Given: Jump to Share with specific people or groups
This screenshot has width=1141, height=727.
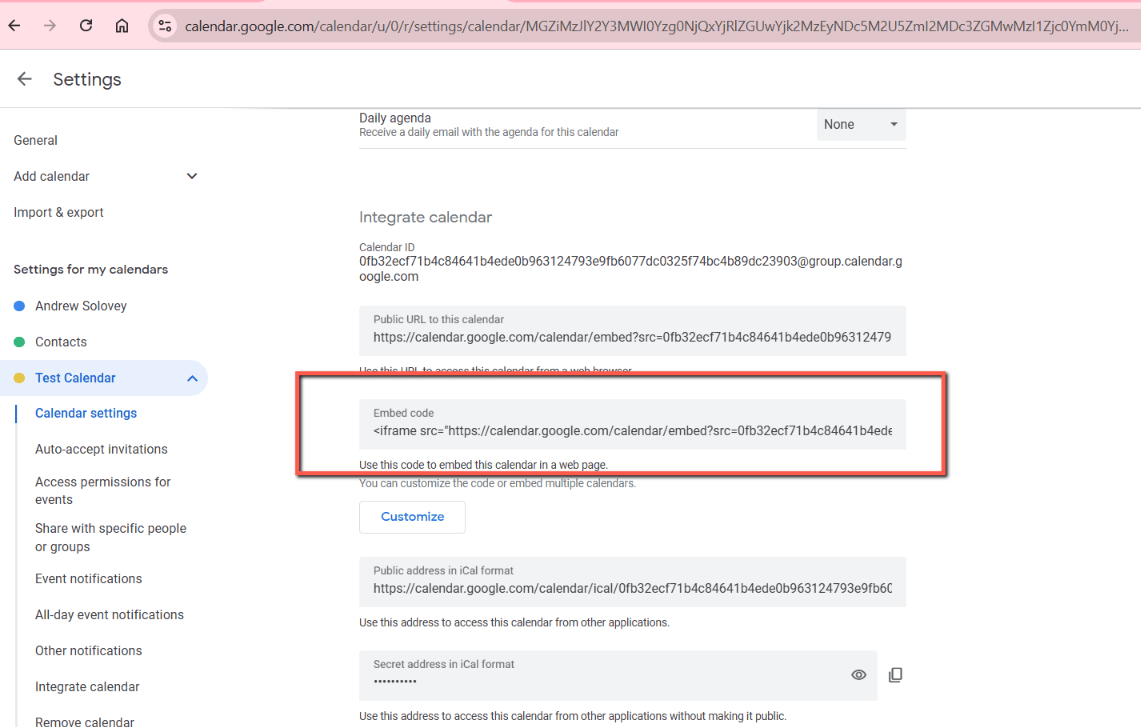Looking at the screenshot, I should [111, 537].
